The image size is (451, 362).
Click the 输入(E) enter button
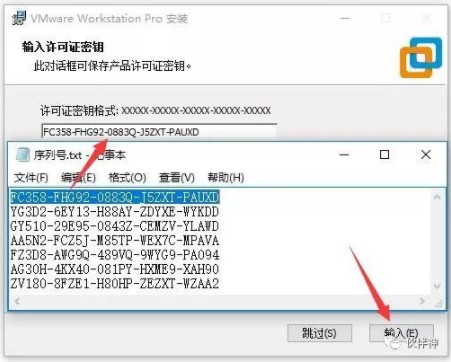click(x=401, y=333)
